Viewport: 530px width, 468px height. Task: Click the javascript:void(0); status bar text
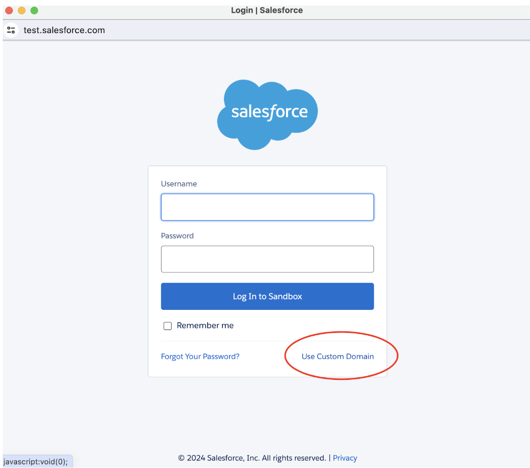(x=35, y=462)
